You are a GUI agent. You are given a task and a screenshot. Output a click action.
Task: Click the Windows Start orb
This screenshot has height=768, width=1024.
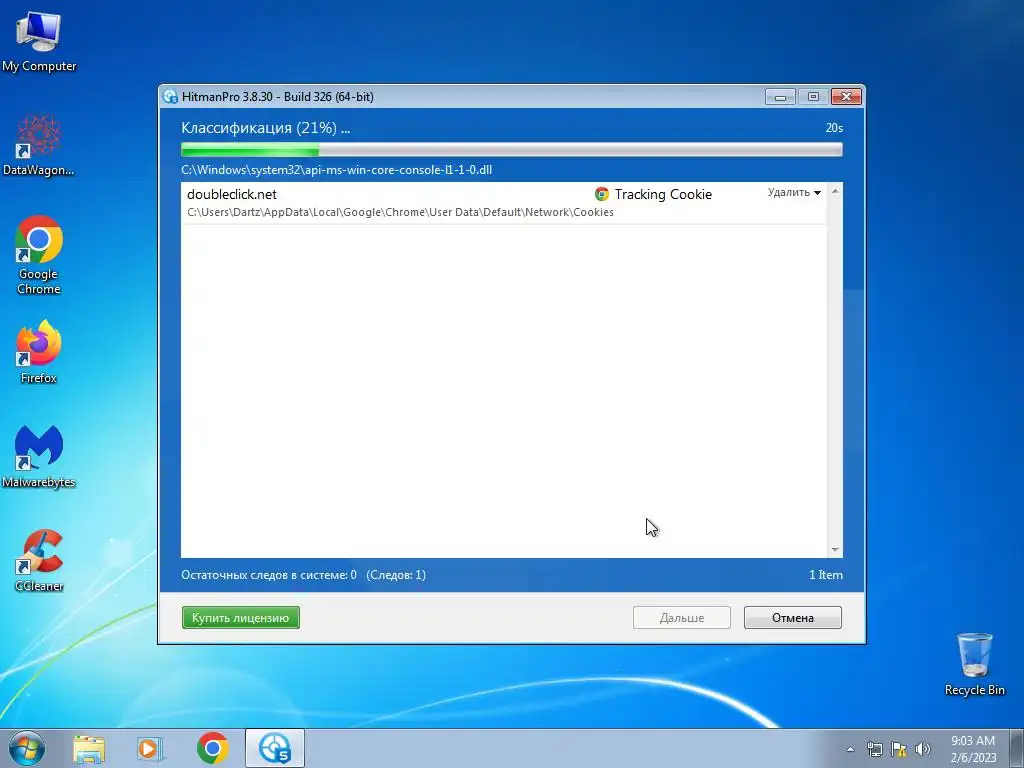27,748
